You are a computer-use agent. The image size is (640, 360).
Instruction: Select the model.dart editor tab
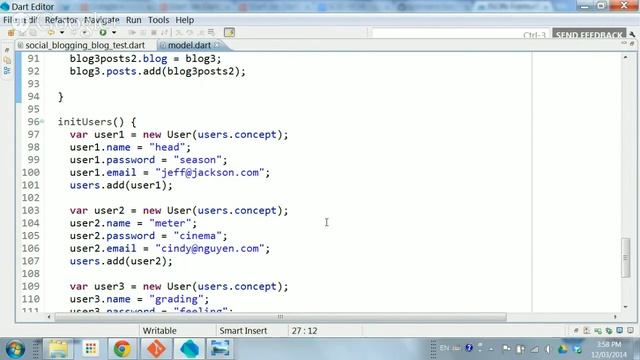[x=189, y=45]
